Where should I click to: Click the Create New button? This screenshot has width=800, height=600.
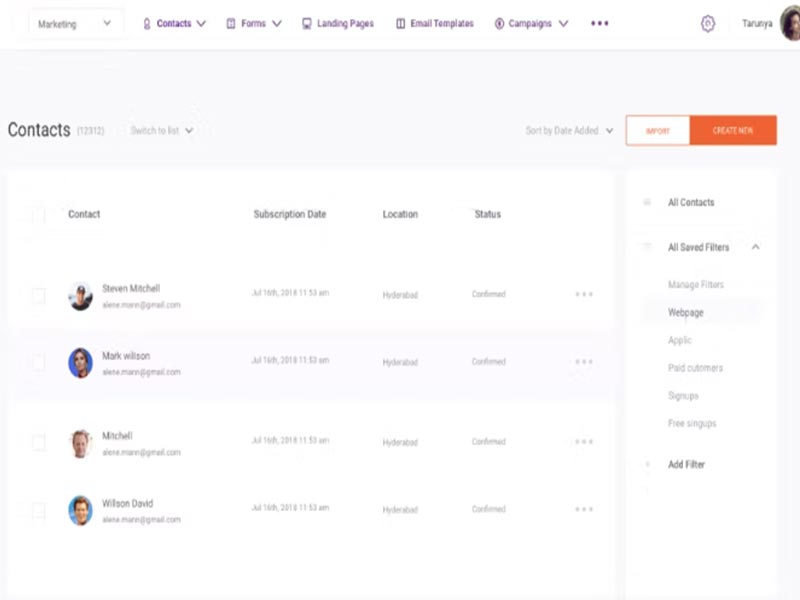(x=733, y=131)
